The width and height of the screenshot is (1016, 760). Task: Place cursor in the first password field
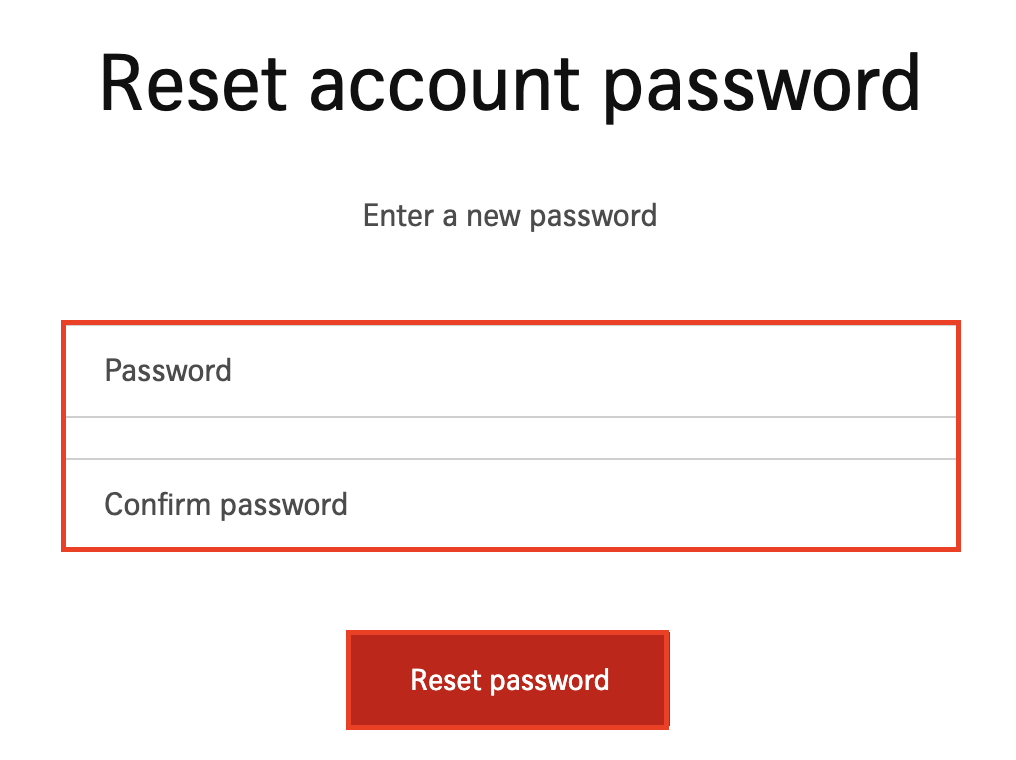[510, 371]
